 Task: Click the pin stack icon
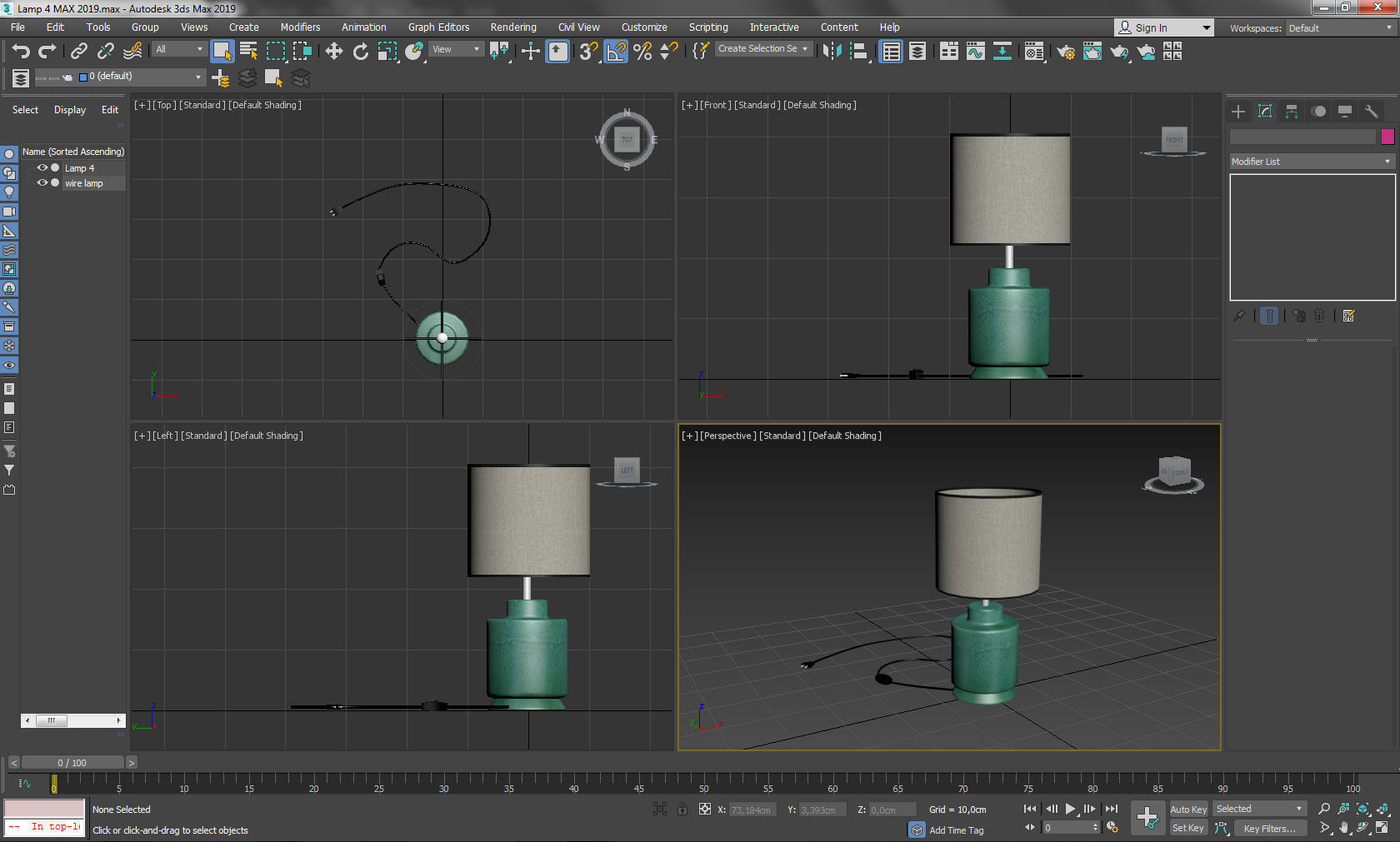point(1239,316)
